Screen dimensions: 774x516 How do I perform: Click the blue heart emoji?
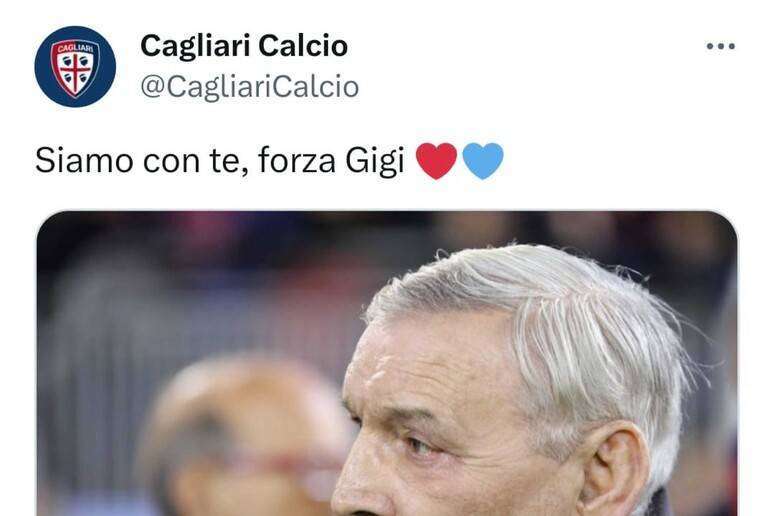483,161
